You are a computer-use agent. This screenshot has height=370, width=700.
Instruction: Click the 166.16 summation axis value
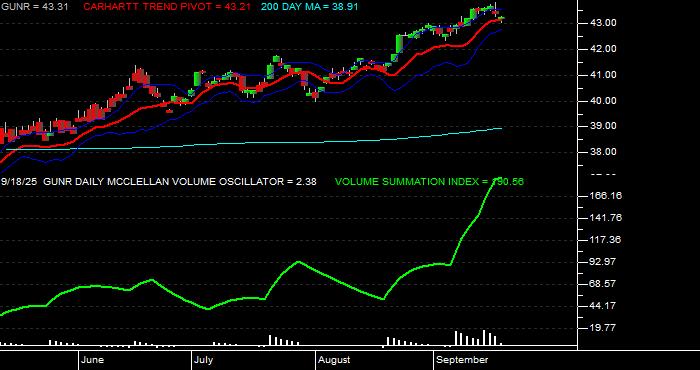tap(606, 196)
